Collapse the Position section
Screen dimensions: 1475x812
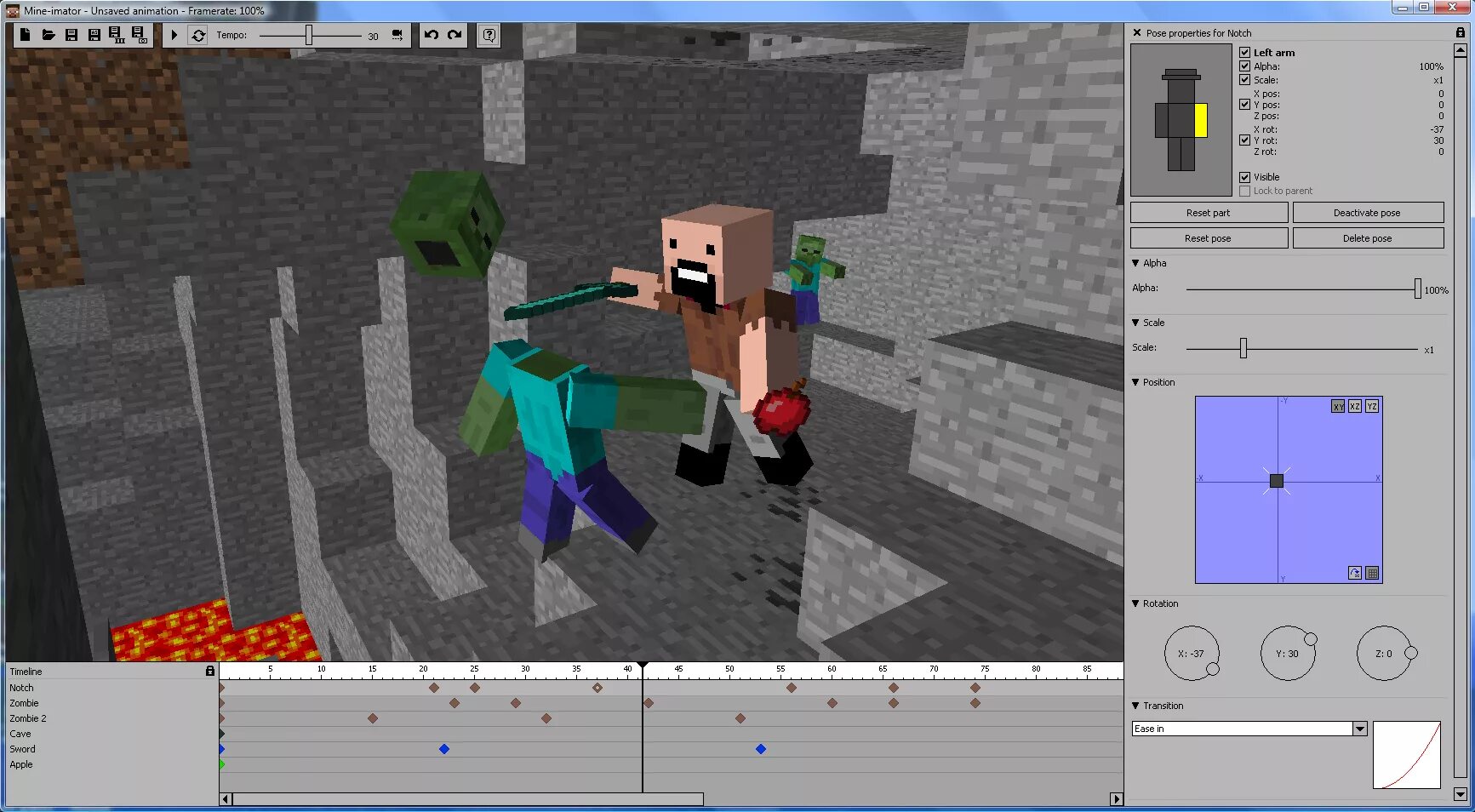pyautogui.click(x=1135, y=382)
